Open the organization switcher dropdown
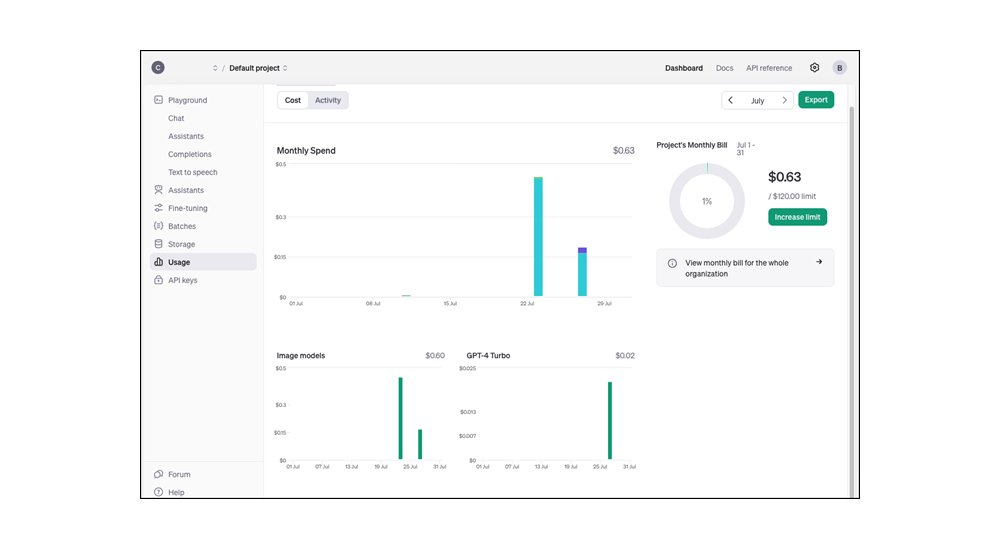The height and width of the screenshot is (550, 1000). [214, 68]
